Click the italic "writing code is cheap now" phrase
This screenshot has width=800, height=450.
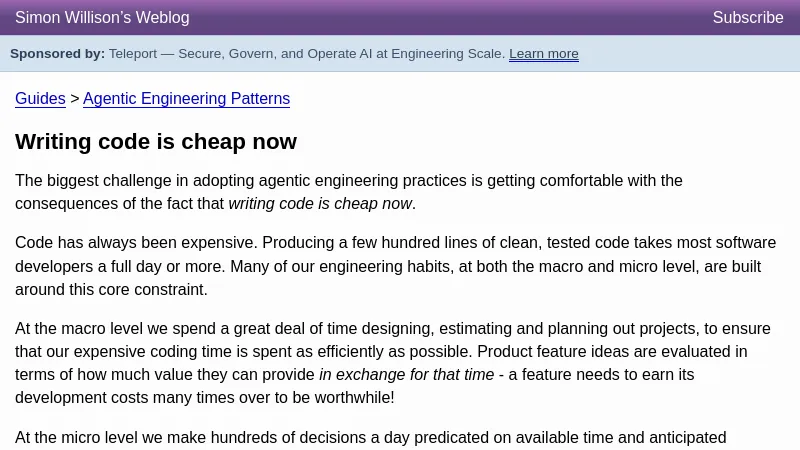pos(320,204)
